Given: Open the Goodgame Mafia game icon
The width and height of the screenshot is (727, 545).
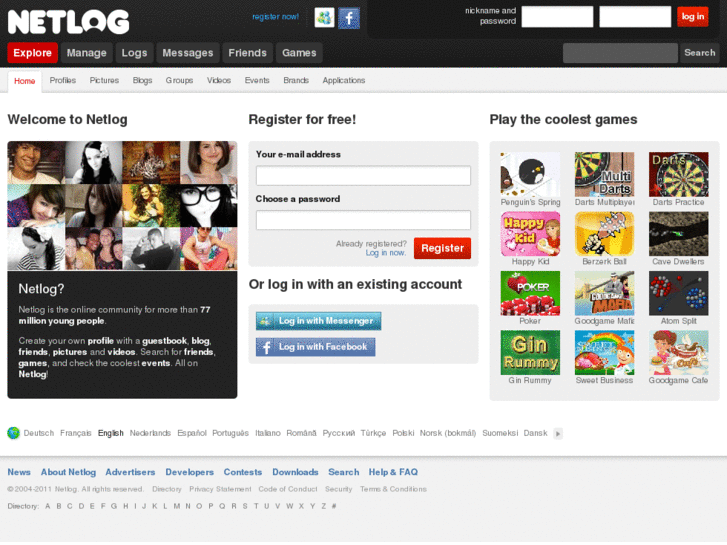Looking at the screenshot, I should pyautogui.click(x=604, y=293).
